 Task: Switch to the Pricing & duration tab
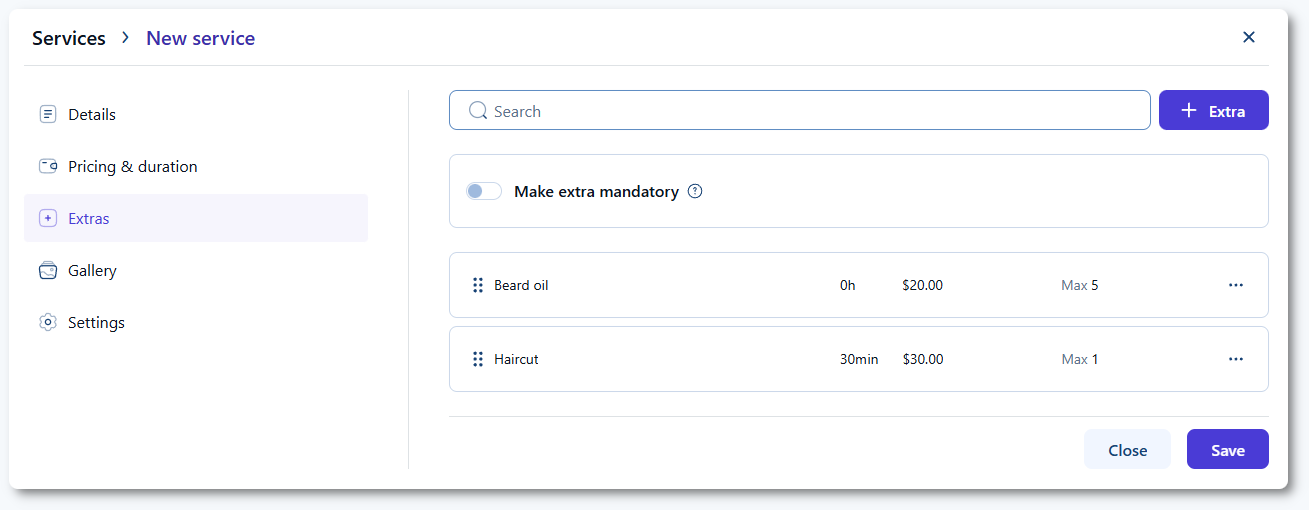[x=132, y=166]
